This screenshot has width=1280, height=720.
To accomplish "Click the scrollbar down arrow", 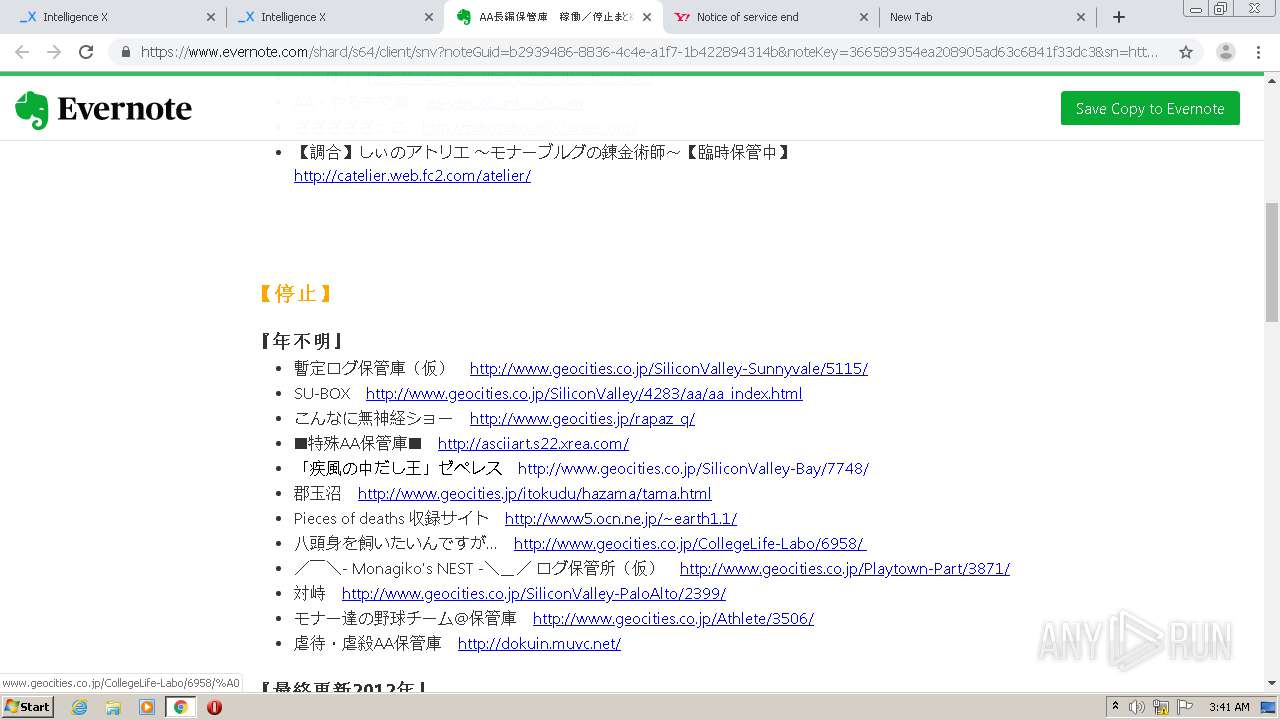I will point(1272,683).
